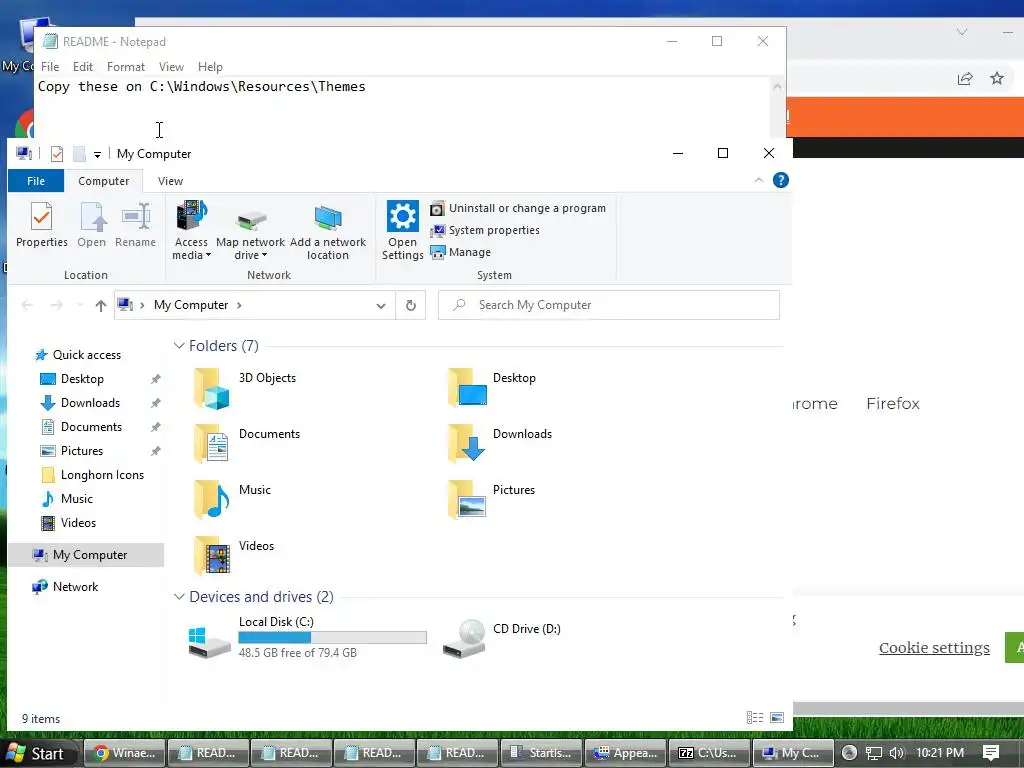Select CD Drive (D:) icon
This screenshot has height=768, width=1024.
pos(464,639)
